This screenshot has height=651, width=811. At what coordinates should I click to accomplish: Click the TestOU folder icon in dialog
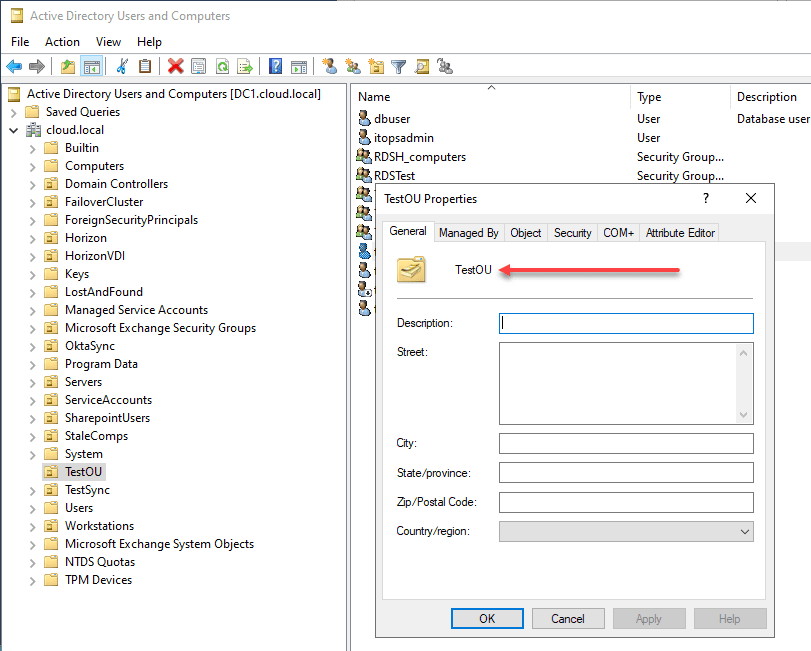[411, 269]
